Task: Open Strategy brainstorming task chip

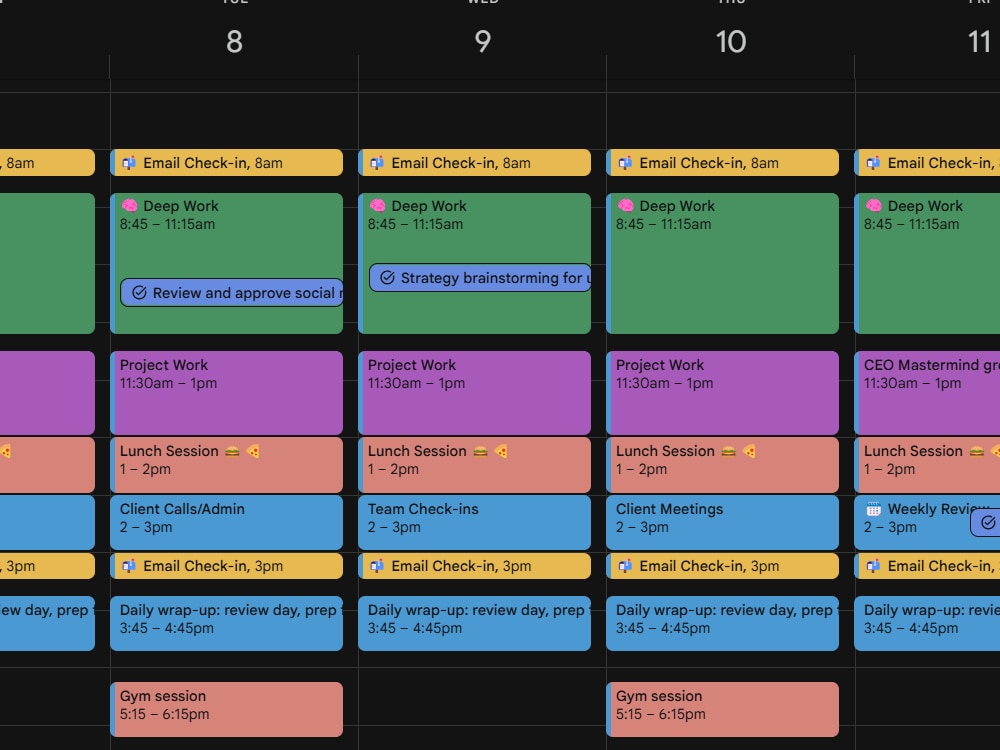Action: click(x=480, y=277)
